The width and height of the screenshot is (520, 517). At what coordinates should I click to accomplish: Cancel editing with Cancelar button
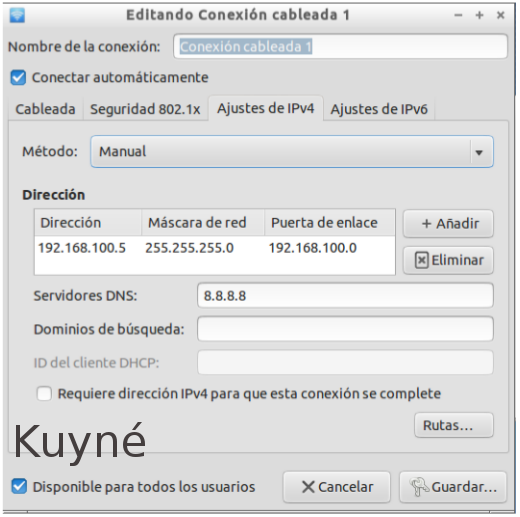[x=337, y=487]
